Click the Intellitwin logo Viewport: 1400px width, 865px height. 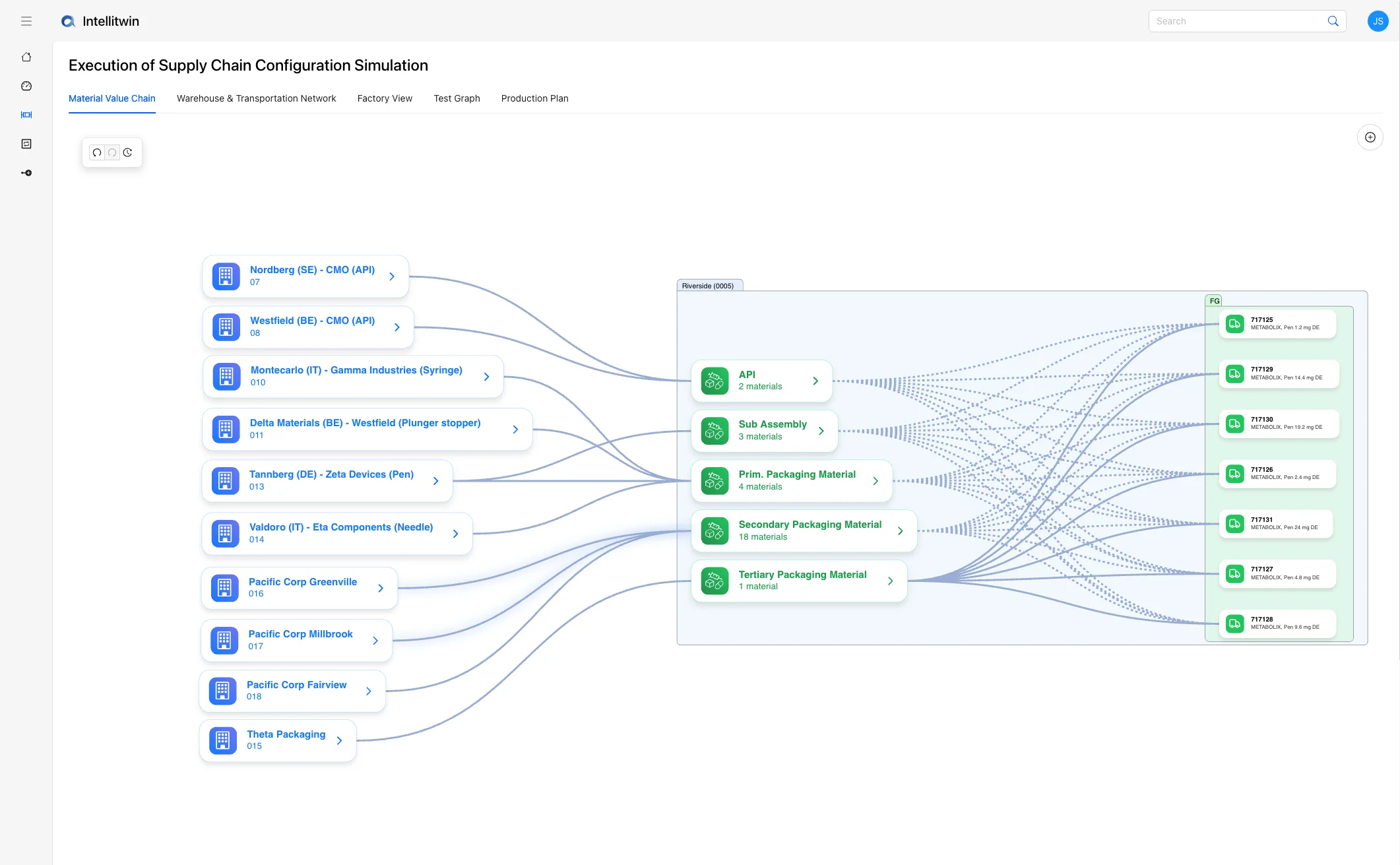click(x=100, y=21)
